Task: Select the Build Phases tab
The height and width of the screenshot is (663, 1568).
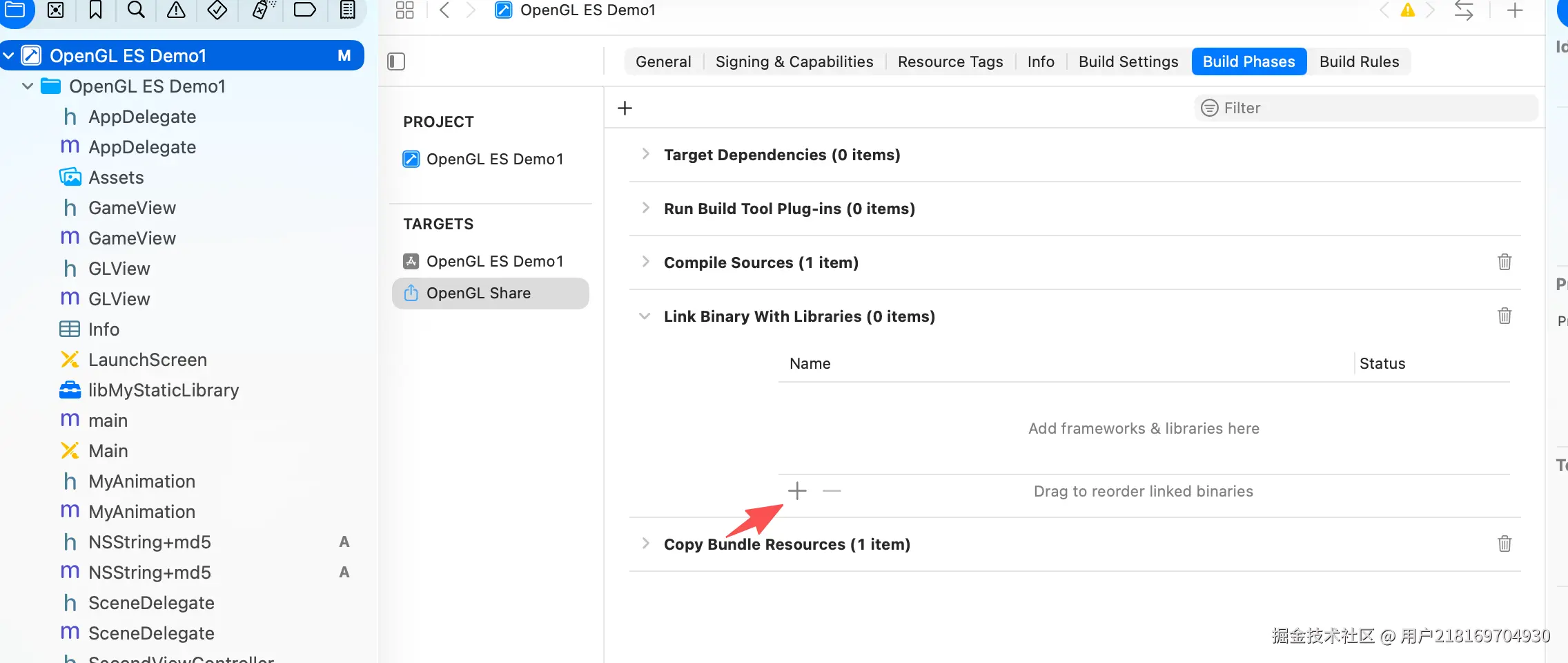Action: pos(1249,61)
